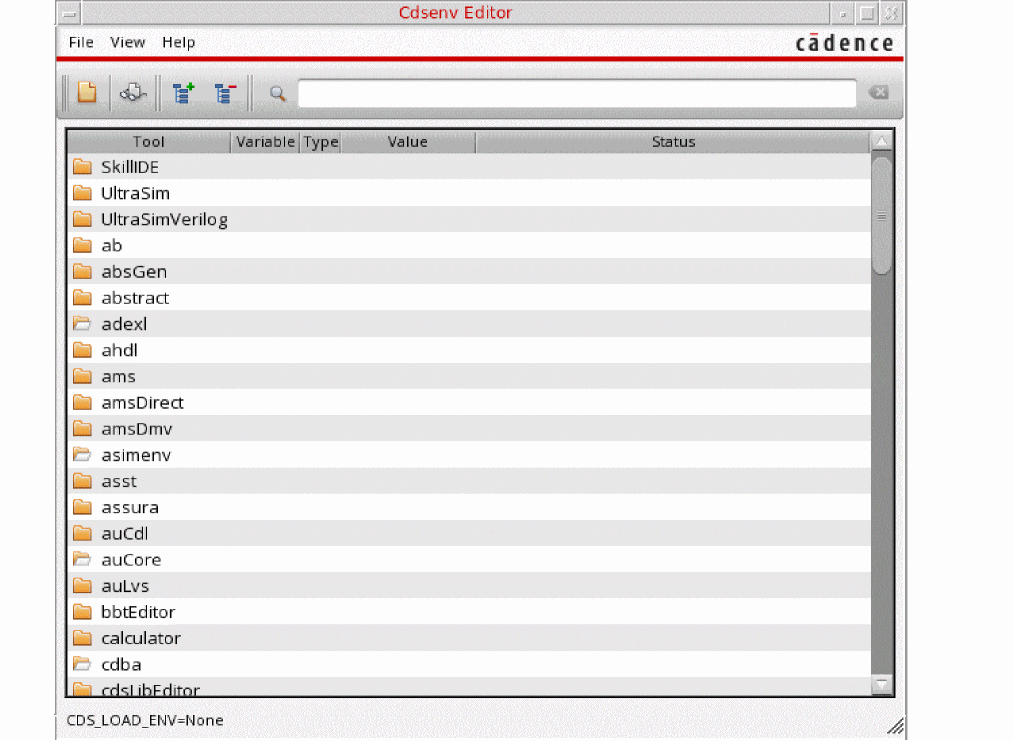Click the amsDirect folder icon
The image size is (1013, 741).
click(82, 402)
